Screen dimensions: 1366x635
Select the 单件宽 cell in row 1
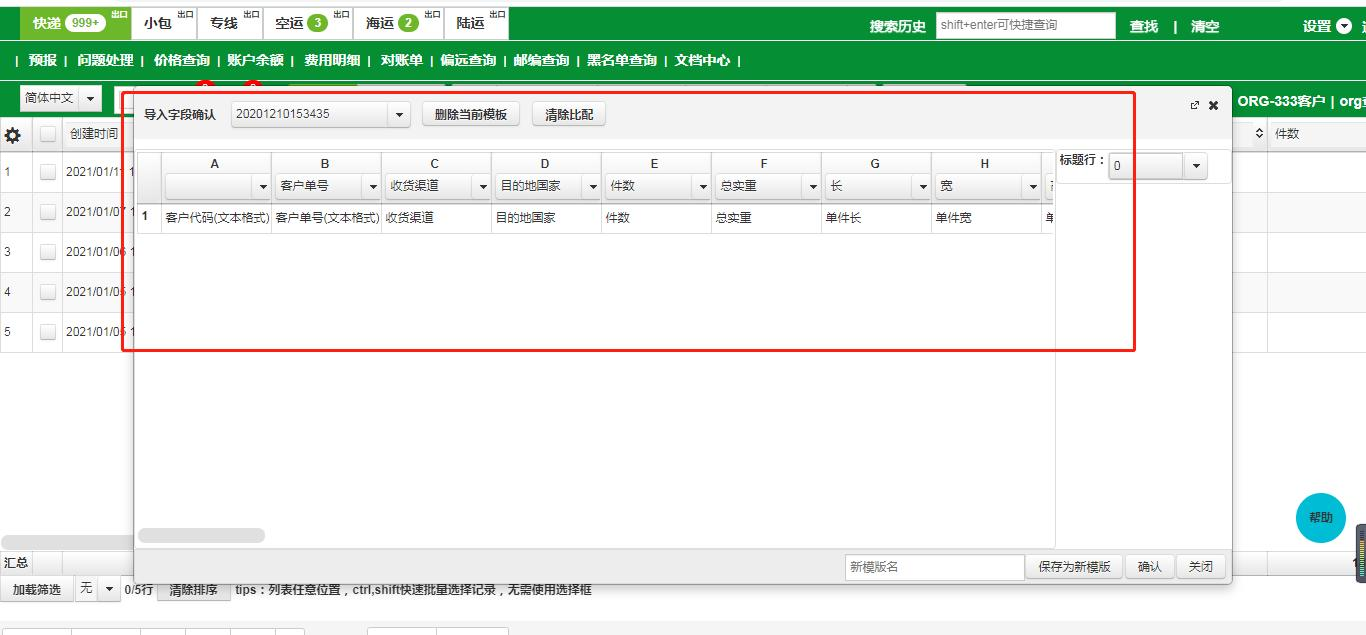[986, 218]
